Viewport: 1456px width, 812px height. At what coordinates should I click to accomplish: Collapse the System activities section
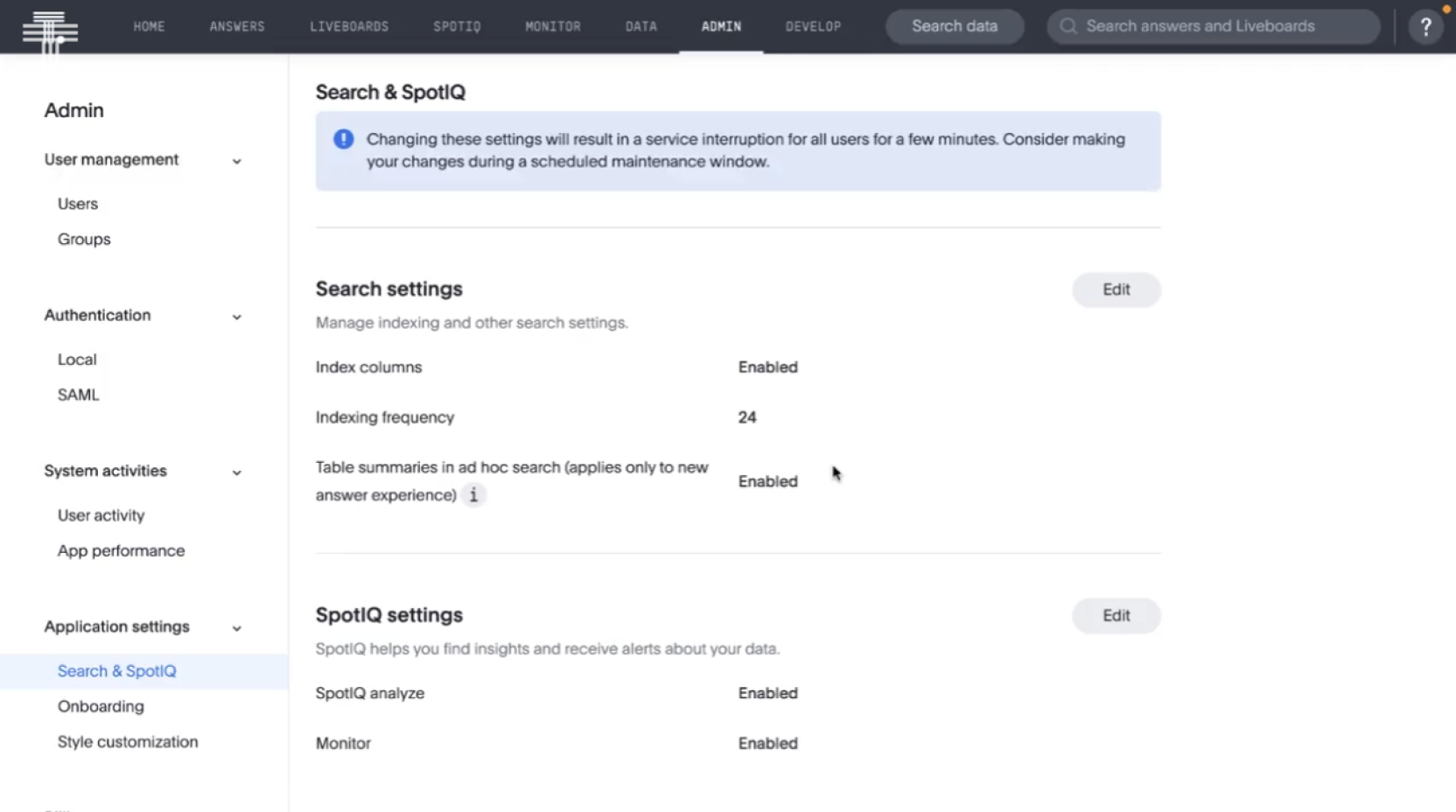coord(237,472)
